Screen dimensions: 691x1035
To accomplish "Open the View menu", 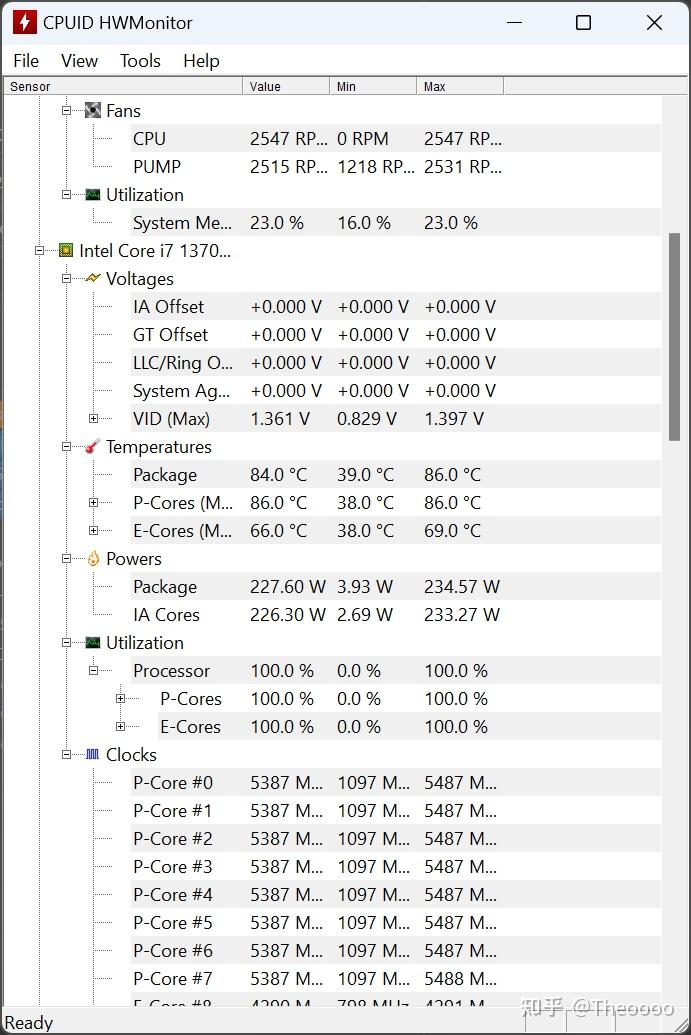I will (79, 61).
